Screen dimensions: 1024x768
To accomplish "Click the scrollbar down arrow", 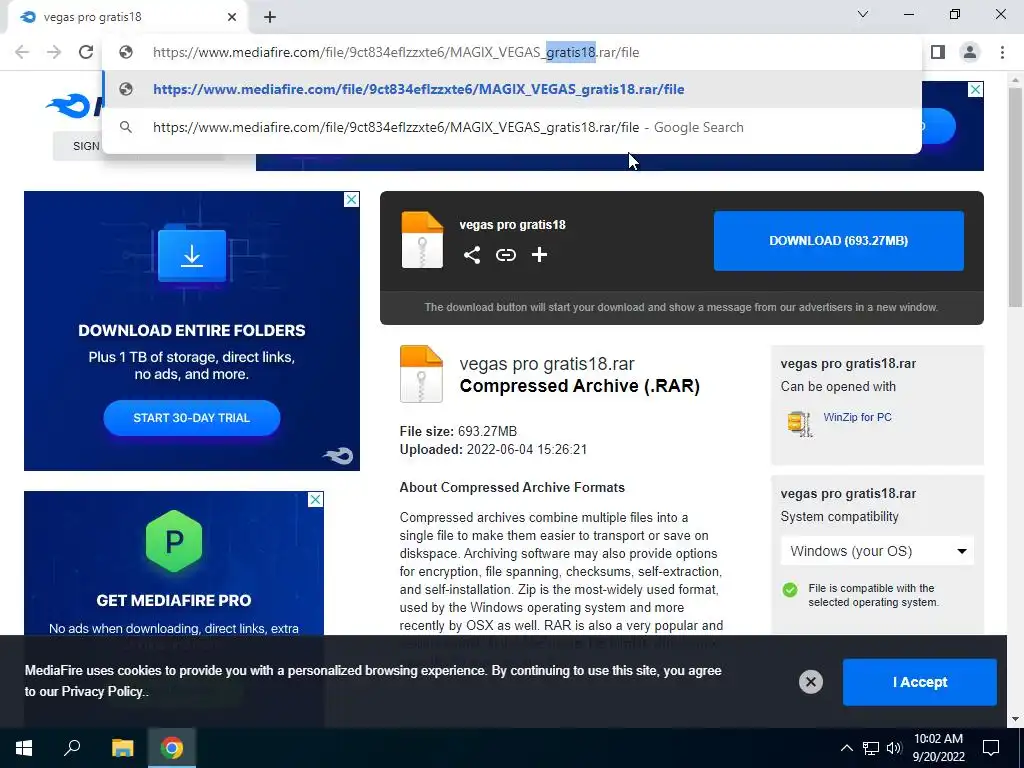I will 1015,719.
